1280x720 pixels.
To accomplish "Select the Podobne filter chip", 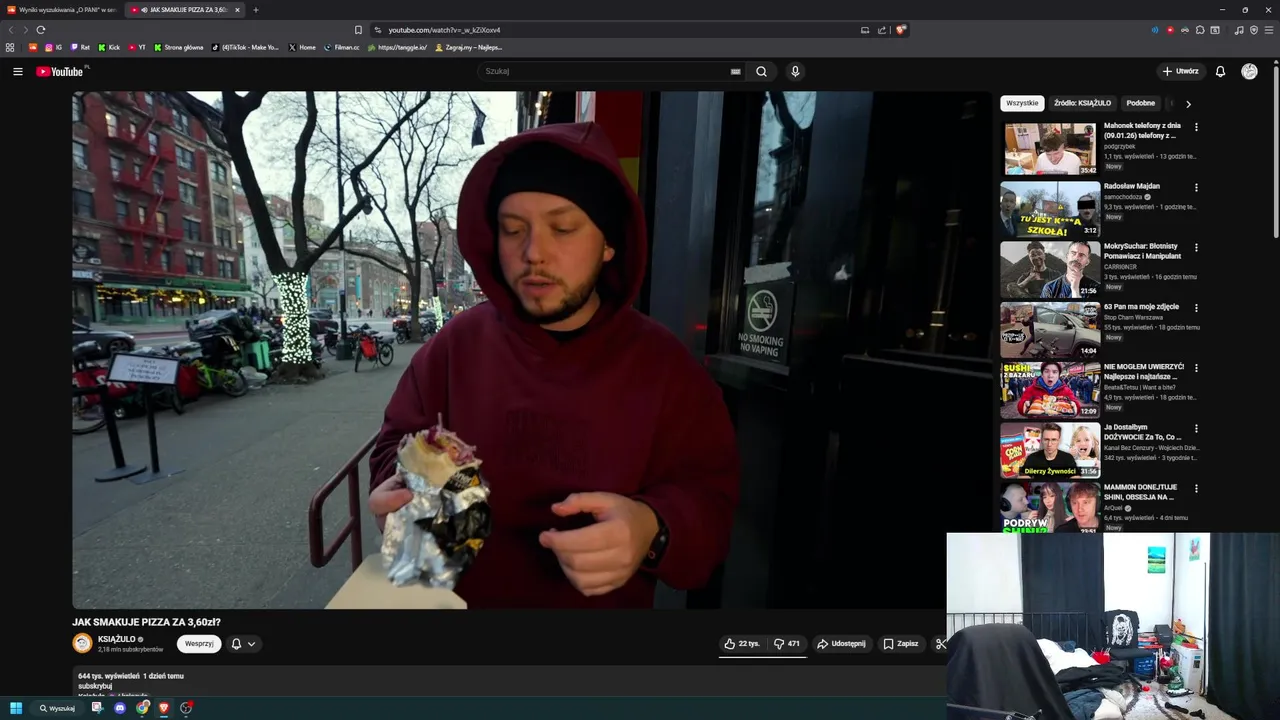I will tap(1140, 103).
